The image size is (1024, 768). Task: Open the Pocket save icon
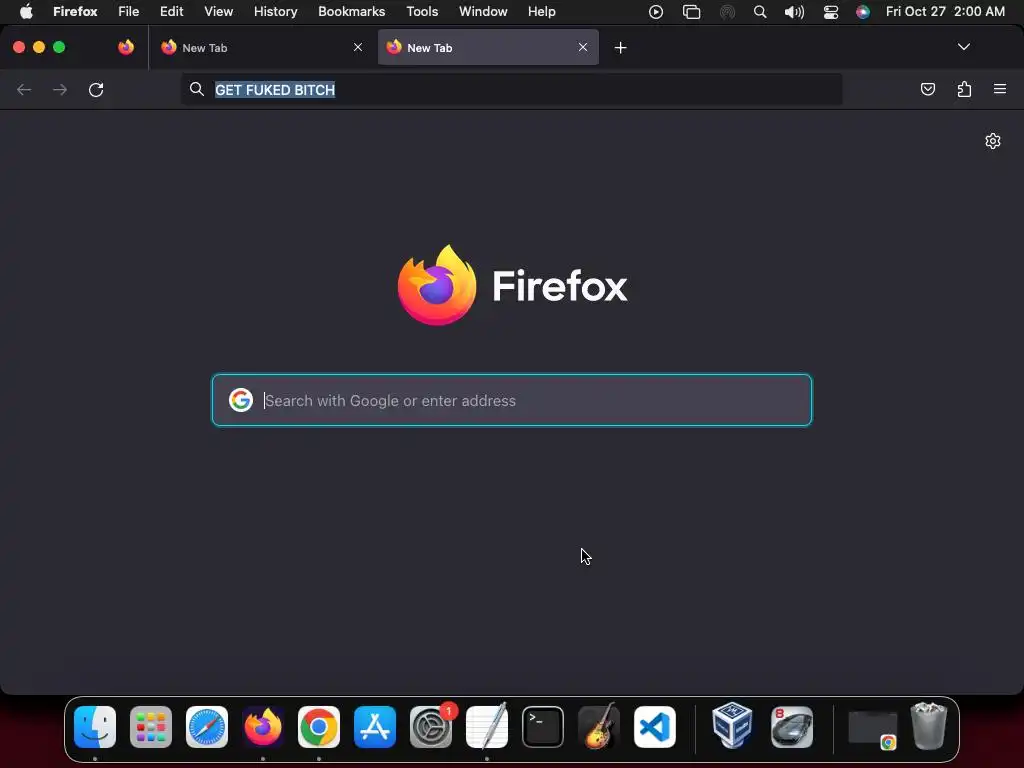pos(927,89)
